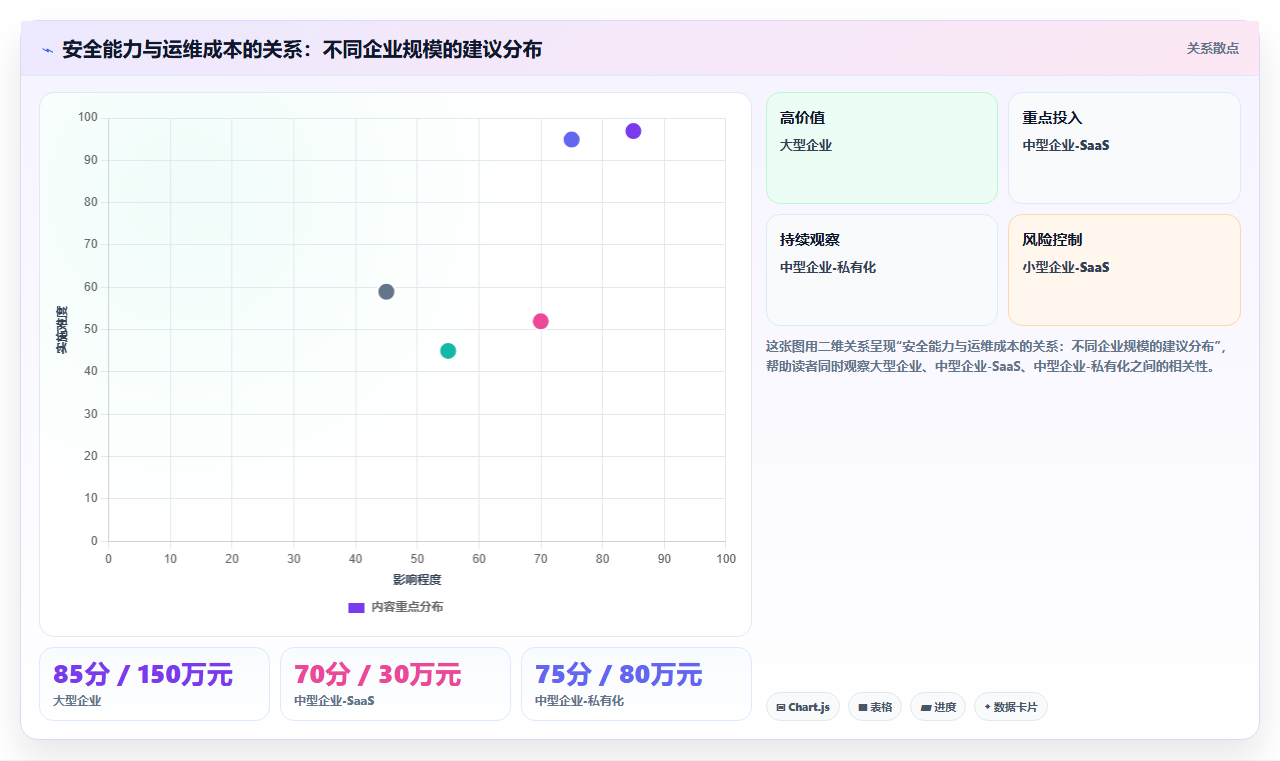The height and width of the screenshot is (761, 1280).
Task: Click the 75分 / 80万元 stat card
Action: 636,684
